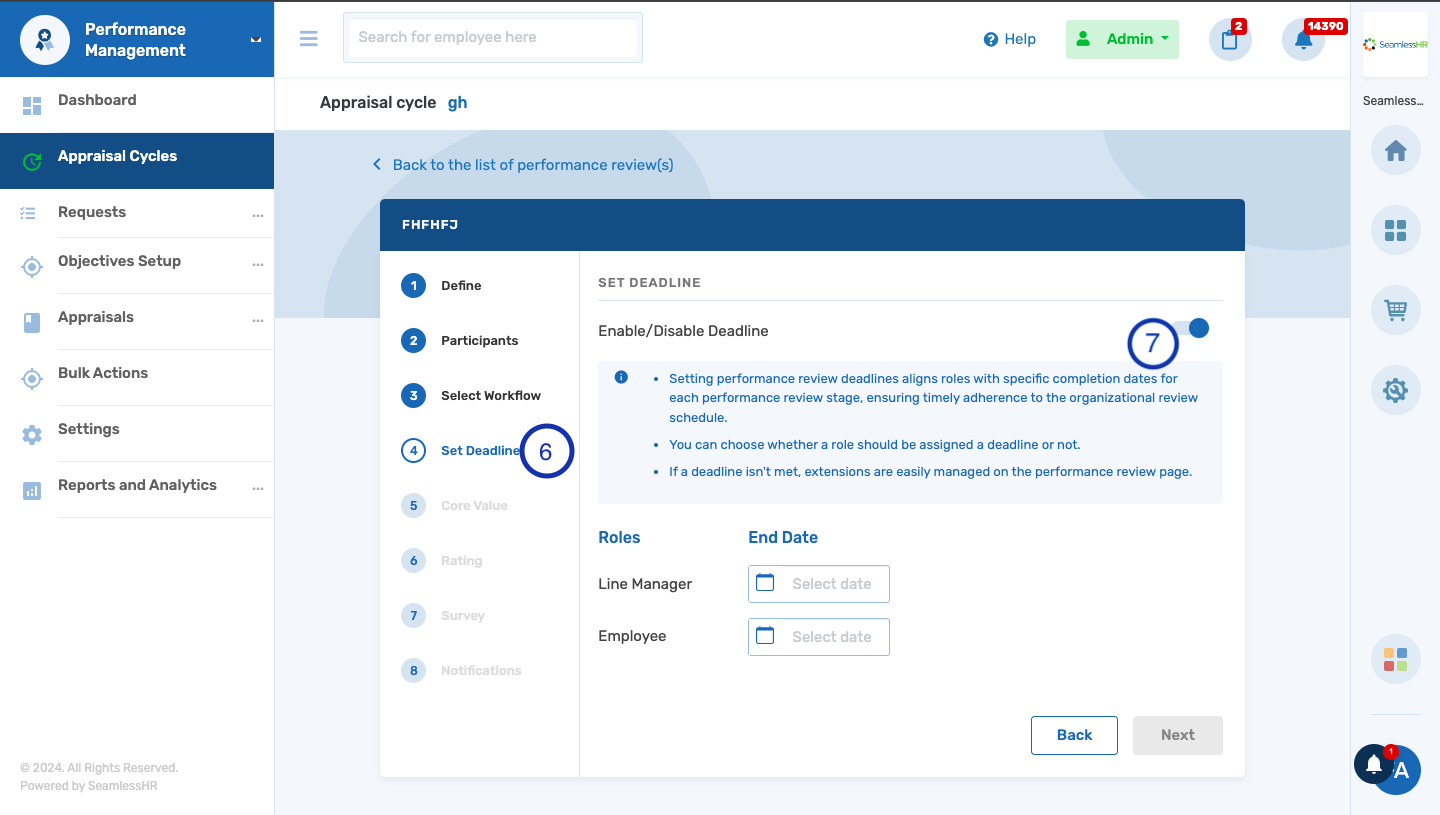Viewport: 1440px width, 815px height.
Task: Open the clipboard tasks icon showing 2
Action: tap(1229, 39)
